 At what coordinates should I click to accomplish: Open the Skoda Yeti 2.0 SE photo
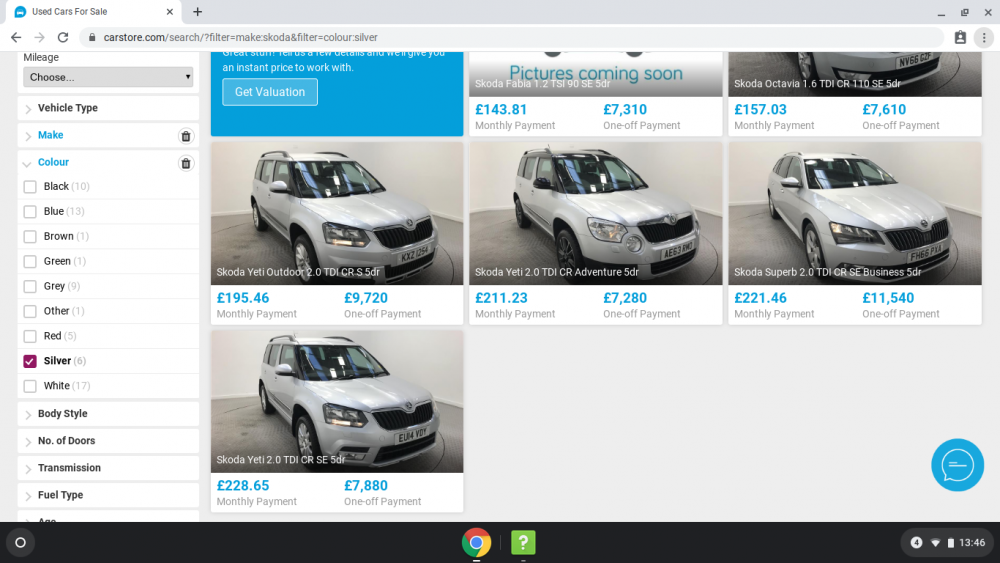coord(337,401)
